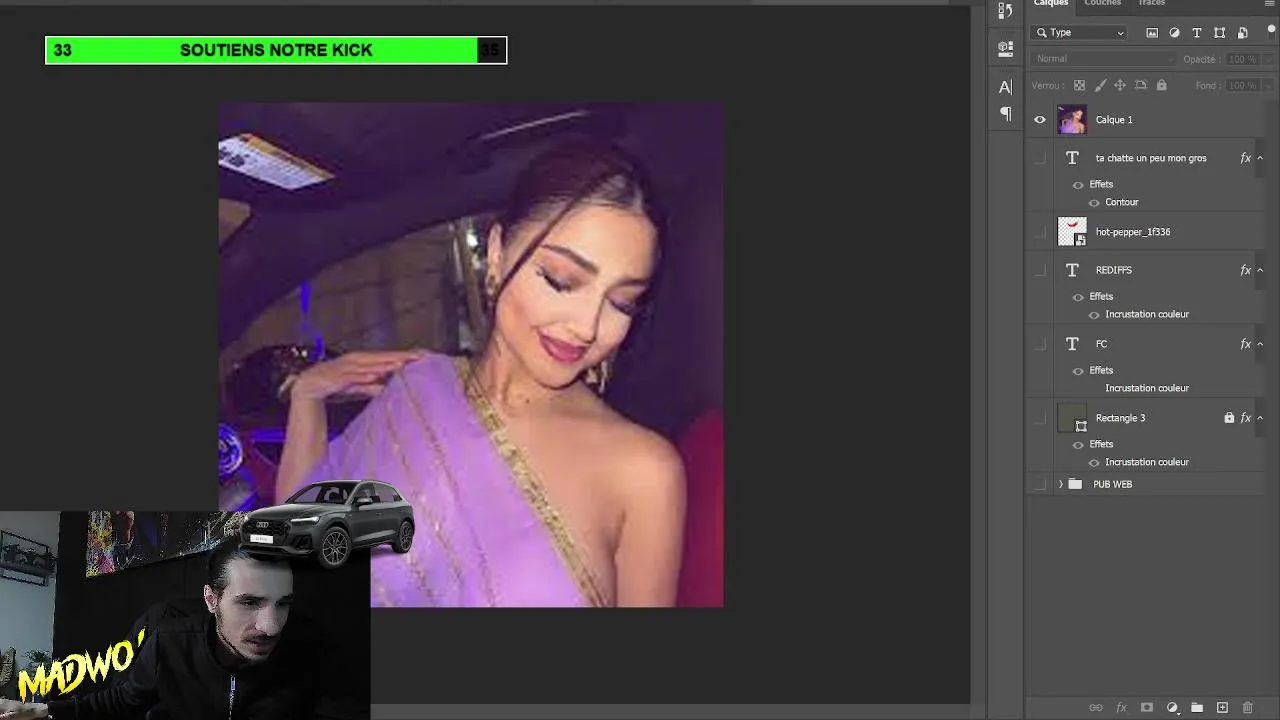The width and height of the screenshot is (1280, 720).
Task: Open the Type filter dropdown
Action: pos(1080,33)
